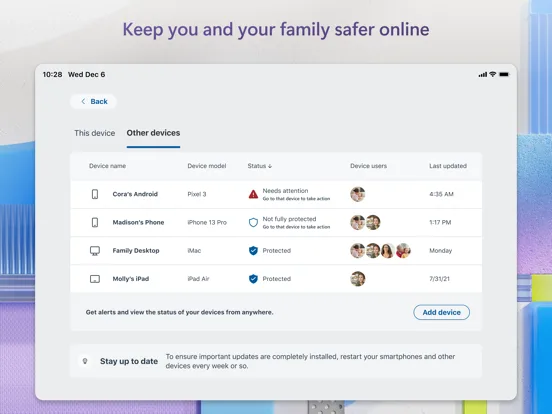Click the phone icon for Madison's Phone
The width and height of the screenshot is (552, 414).
coord(95,222)
